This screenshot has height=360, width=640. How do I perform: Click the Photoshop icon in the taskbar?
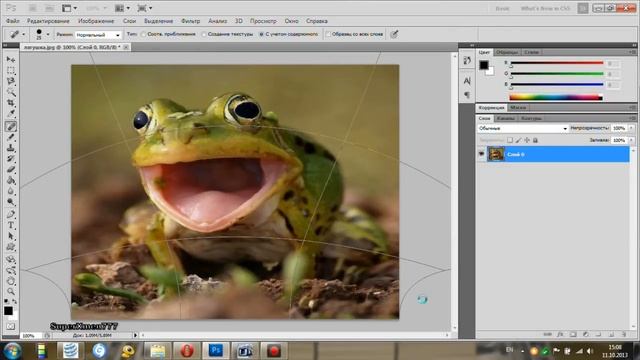tap(216, 351)
